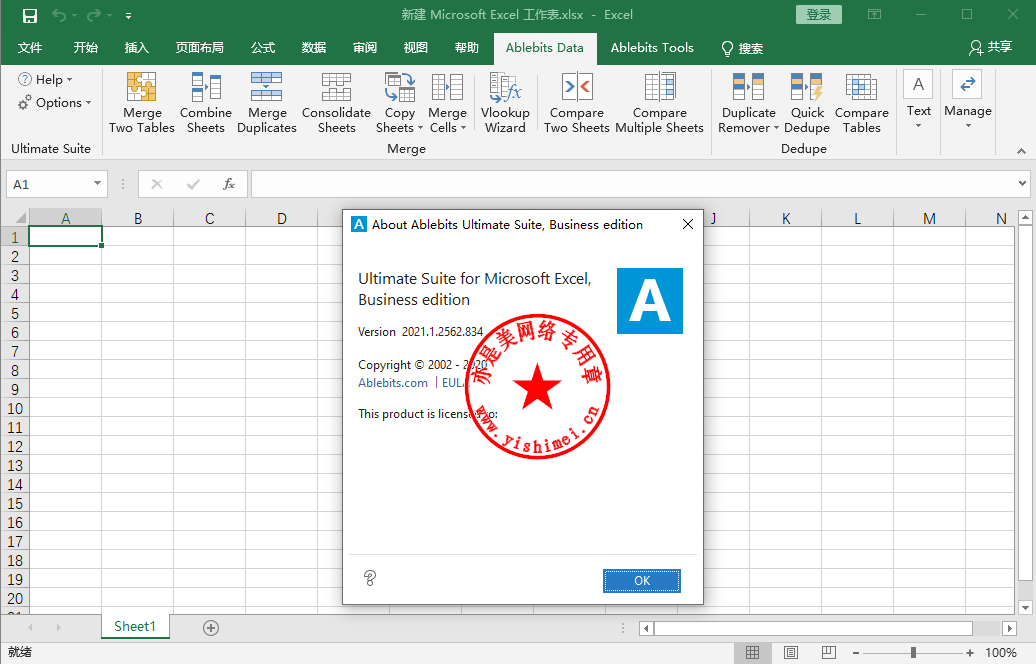Image resolution: width=1036 pixels, height=664 pixels.
Task: Close the About Ablebits dialog
Action: pos(688,225)
